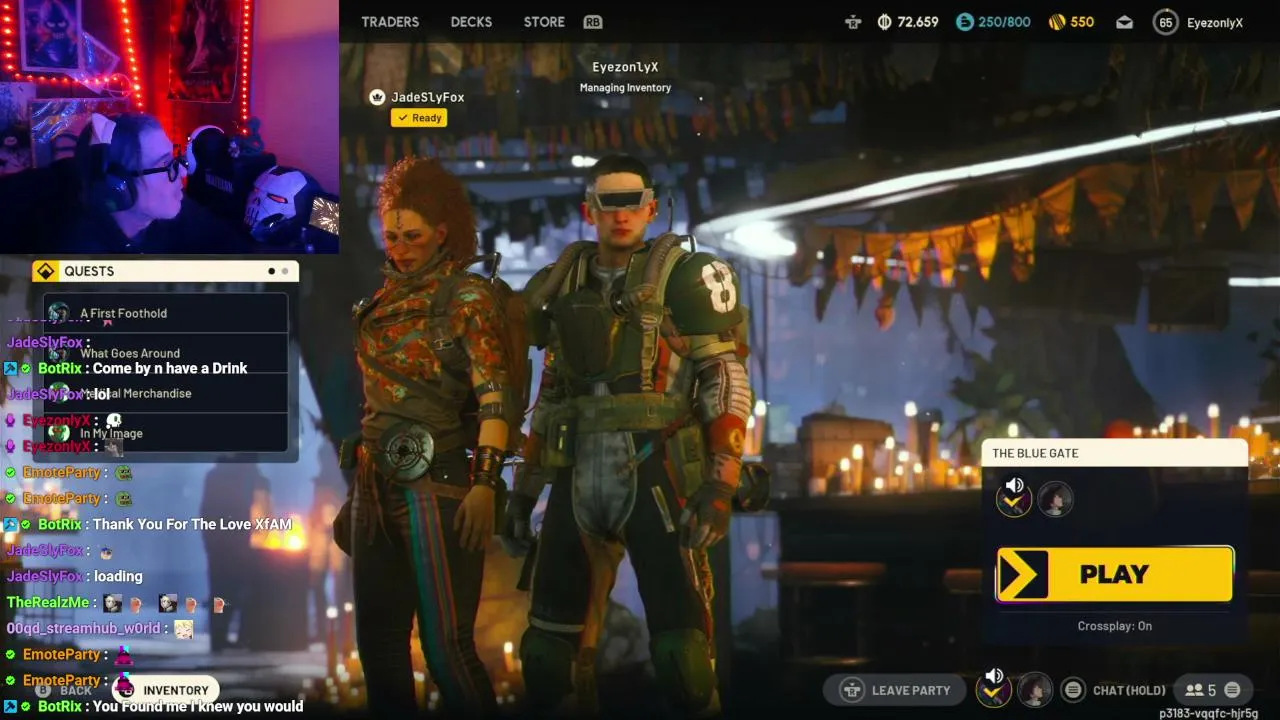Click The Blue Gate map title
The width and height of the screenshot is (1280, 720).
1035,453
